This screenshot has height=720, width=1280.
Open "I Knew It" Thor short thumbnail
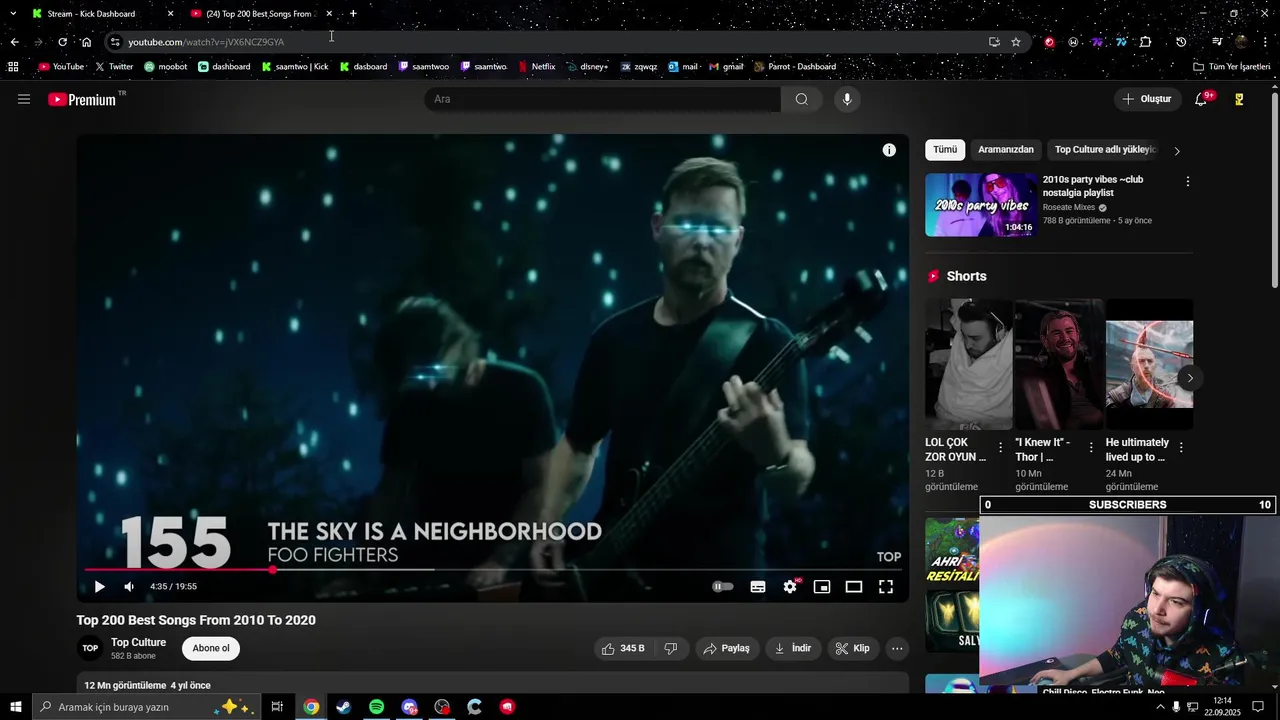coord(1059,364)
